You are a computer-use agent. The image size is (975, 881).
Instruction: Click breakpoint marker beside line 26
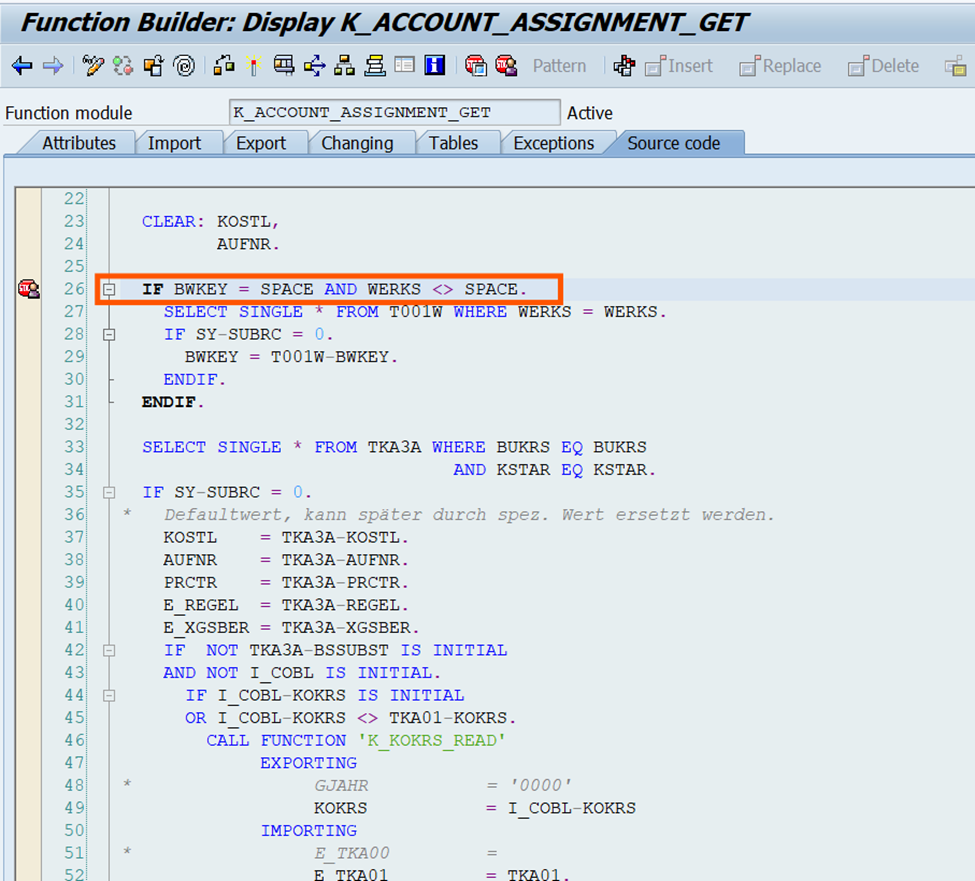coord(28,290)
